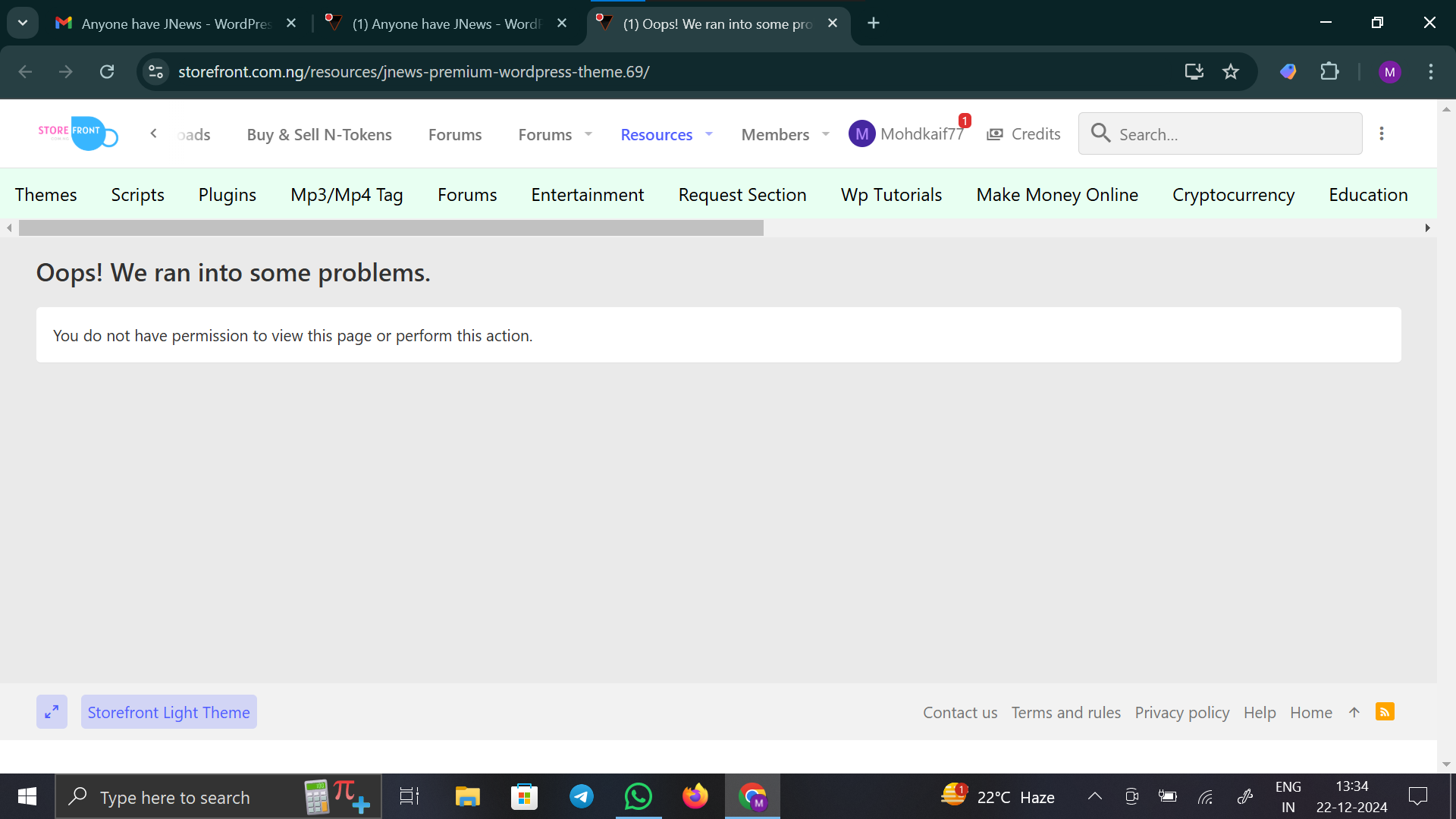1456x819 pixels.
Task: Open the Themes category tab
Action: point(46,195)
